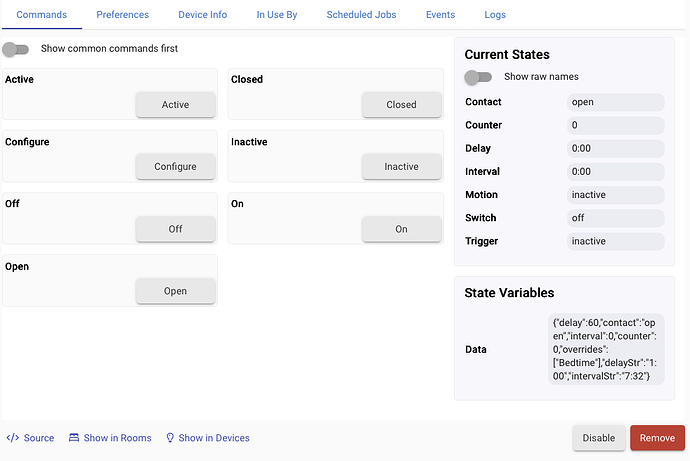The height and width of the screenshot is (461, 690).
Task: Click the Open command button
Action: click(x=175, y=292)
